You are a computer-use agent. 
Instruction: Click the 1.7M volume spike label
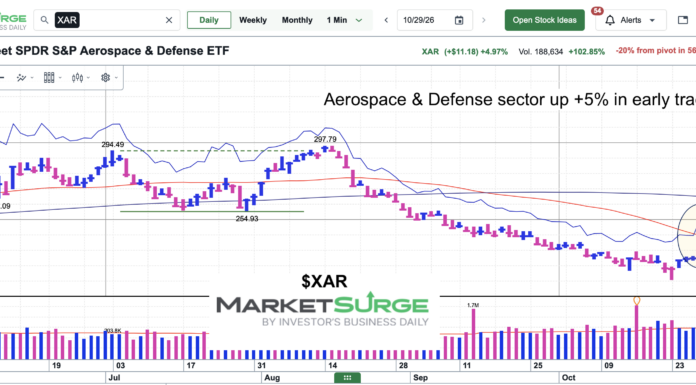click(473, 305)
